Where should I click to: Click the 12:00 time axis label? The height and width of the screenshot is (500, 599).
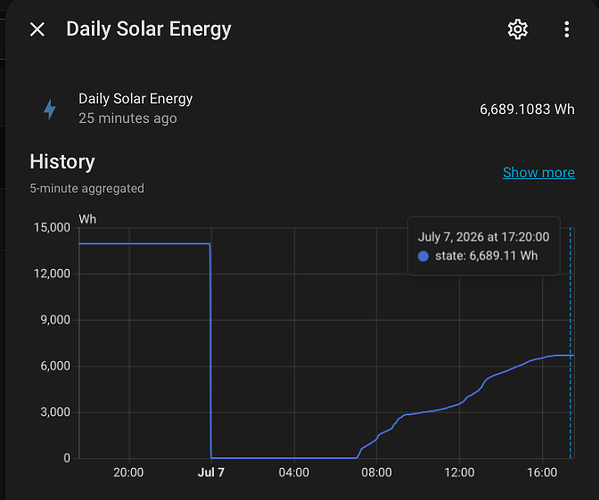click(x=459, y=472)
